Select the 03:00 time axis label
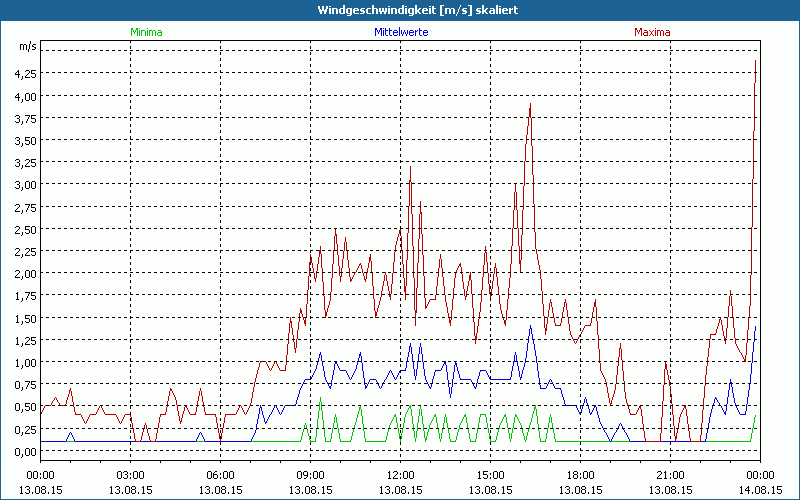The width and height of the screenshot is (800, 500). click(130, 475)
